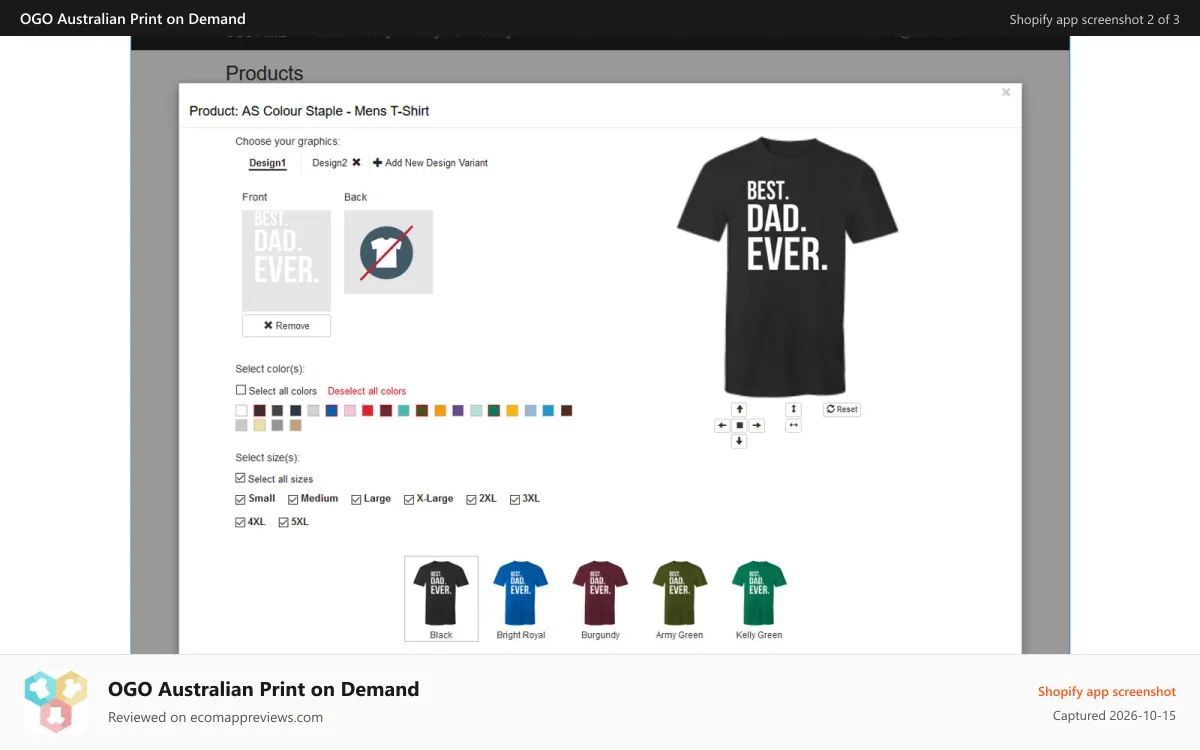Image resolution: width=1200 pixels, height=750 pixels.
Task: Choose the dark brown color swatch
Action: point(566,411)
